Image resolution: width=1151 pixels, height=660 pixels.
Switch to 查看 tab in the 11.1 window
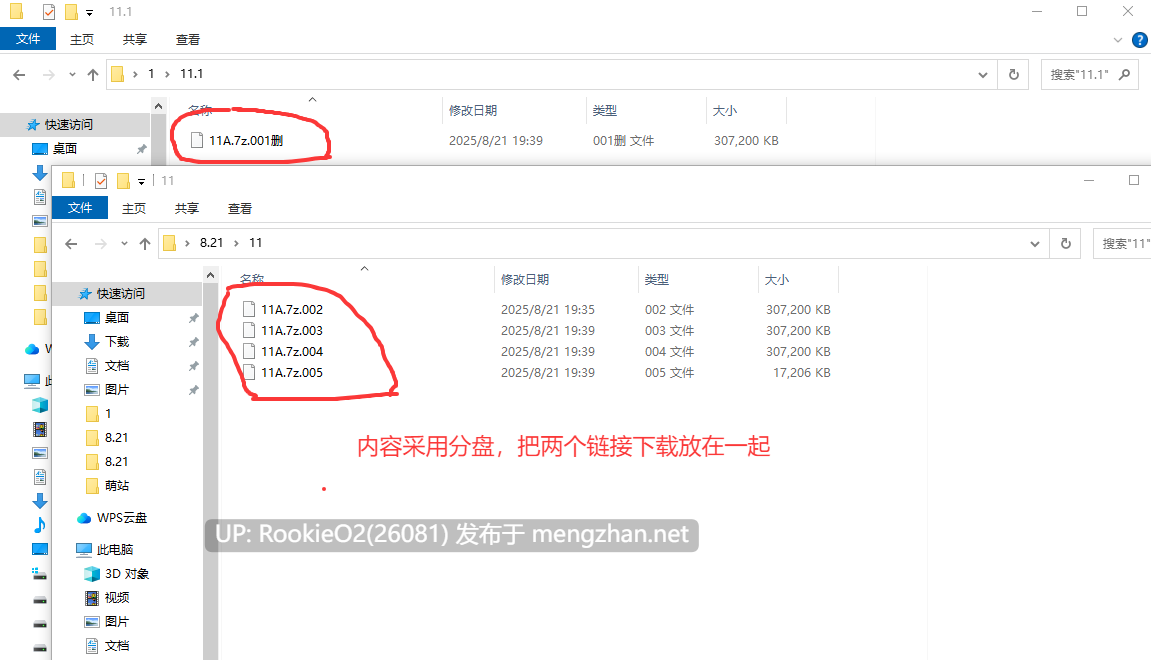point(187,40)
